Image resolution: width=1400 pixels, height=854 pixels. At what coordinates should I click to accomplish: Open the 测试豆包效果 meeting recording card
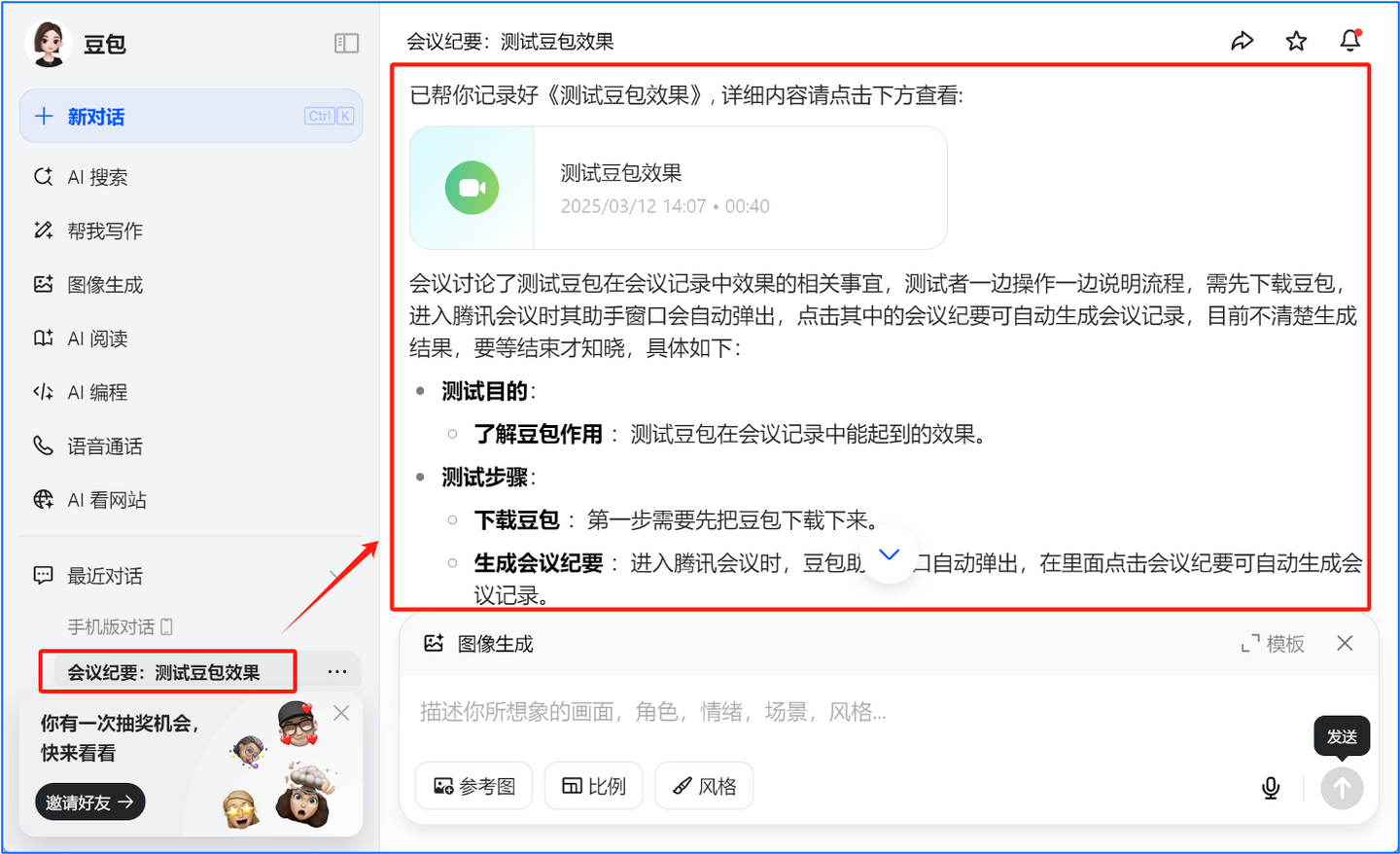coord(679,188)
